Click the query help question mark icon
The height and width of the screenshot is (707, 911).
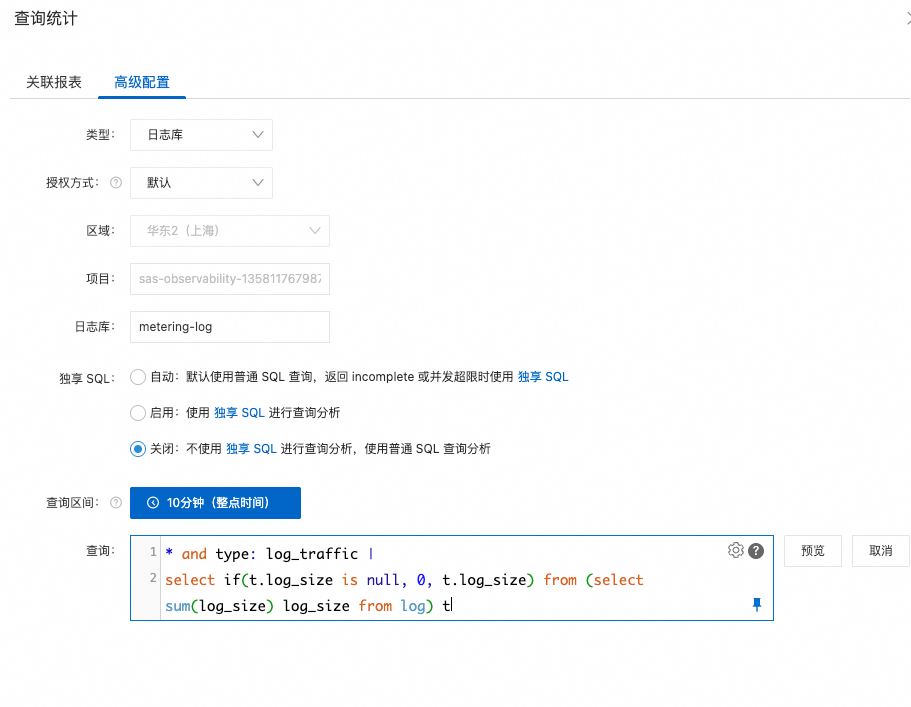(x=756, y=551)
